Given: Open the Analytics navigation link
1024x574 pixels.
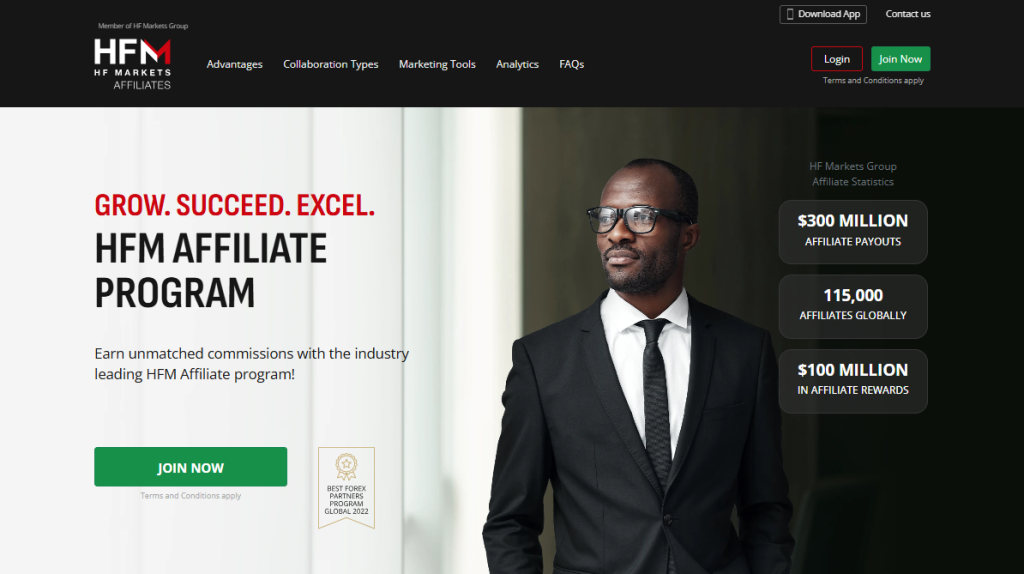Looking at the screenshot, I should click(517, 64).
